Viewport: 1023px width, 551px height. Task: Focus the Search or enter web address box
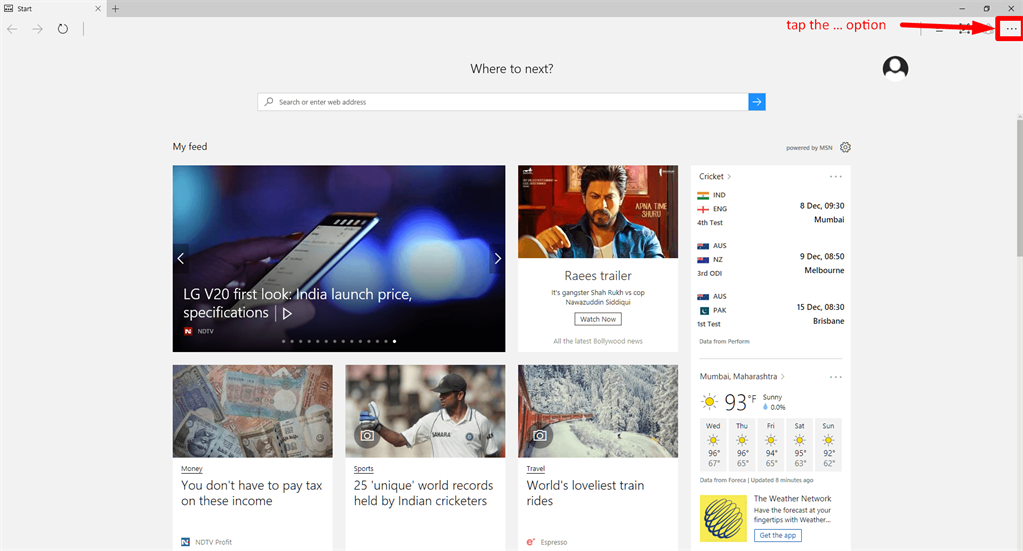(502, 102)
